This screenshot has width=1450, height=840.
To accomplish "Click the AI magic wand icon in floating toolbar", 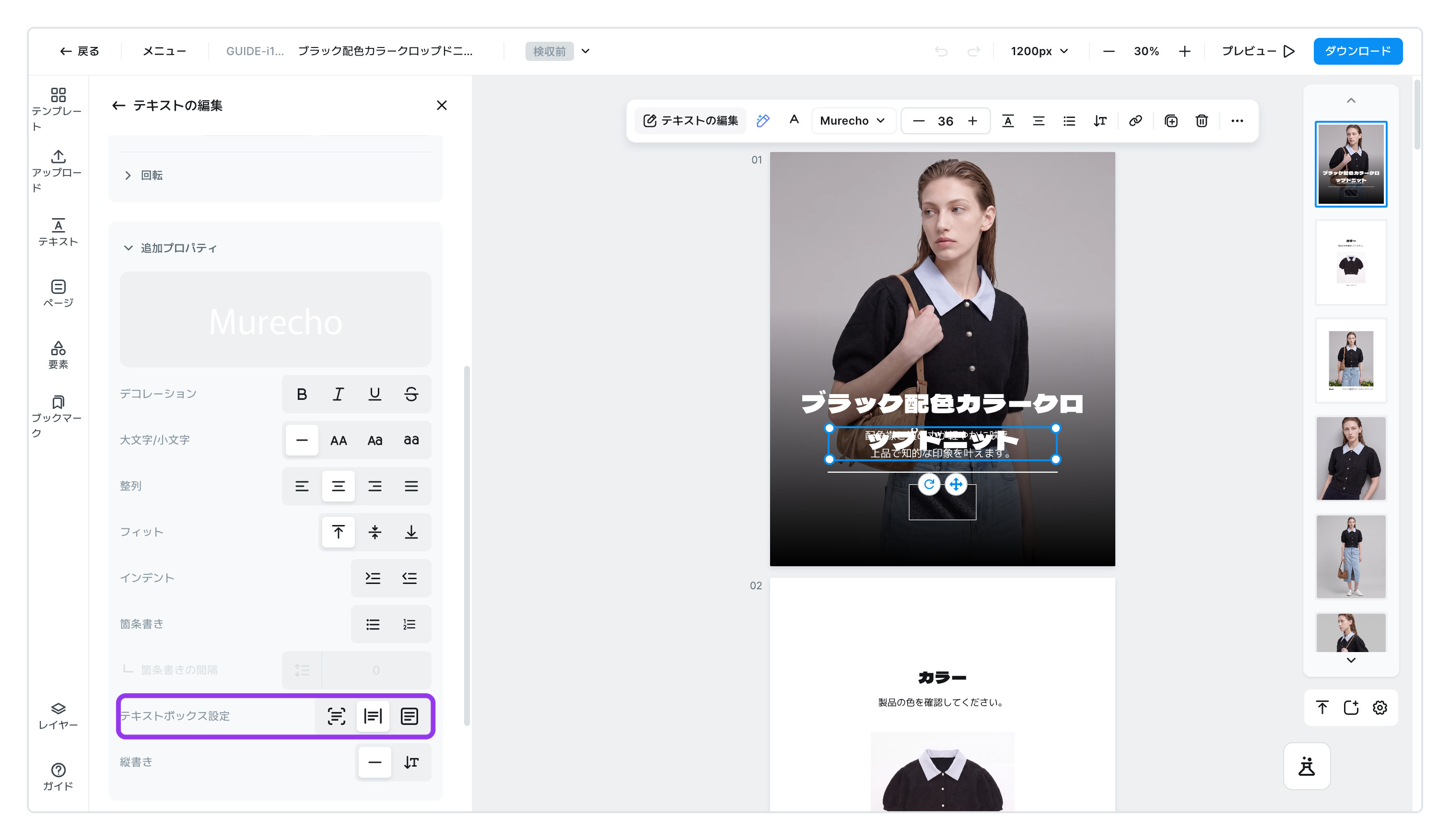I will 763,121.
